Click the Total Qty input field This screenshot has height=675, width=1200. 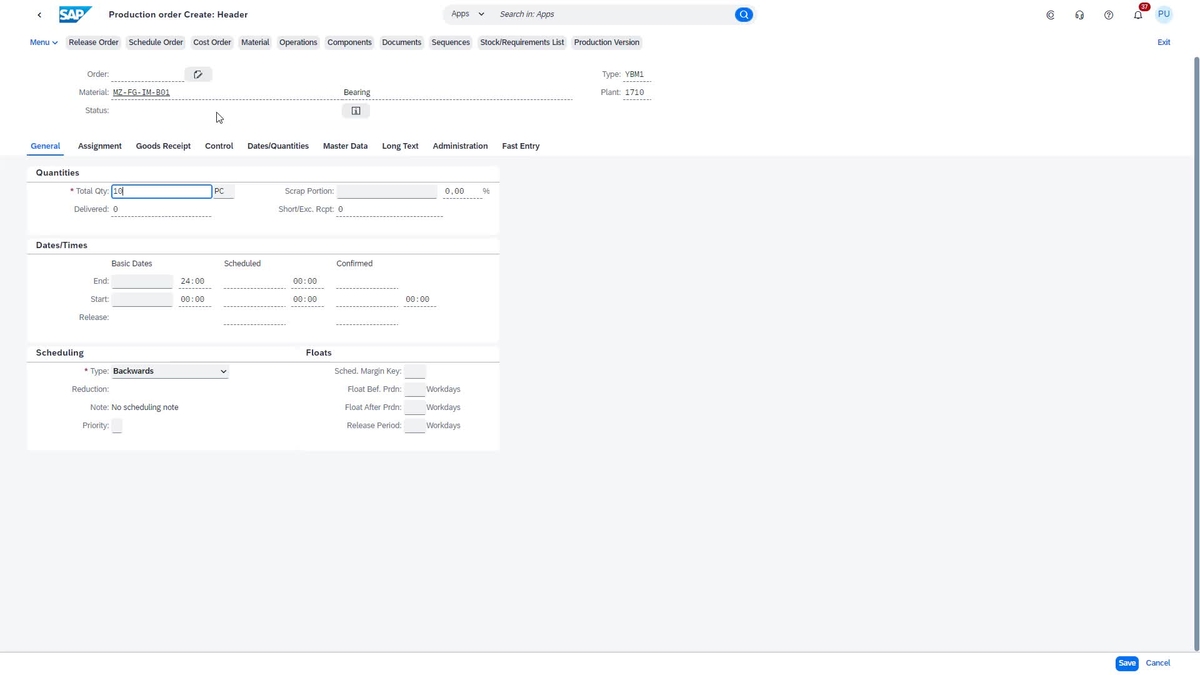[x=160, y=191]
